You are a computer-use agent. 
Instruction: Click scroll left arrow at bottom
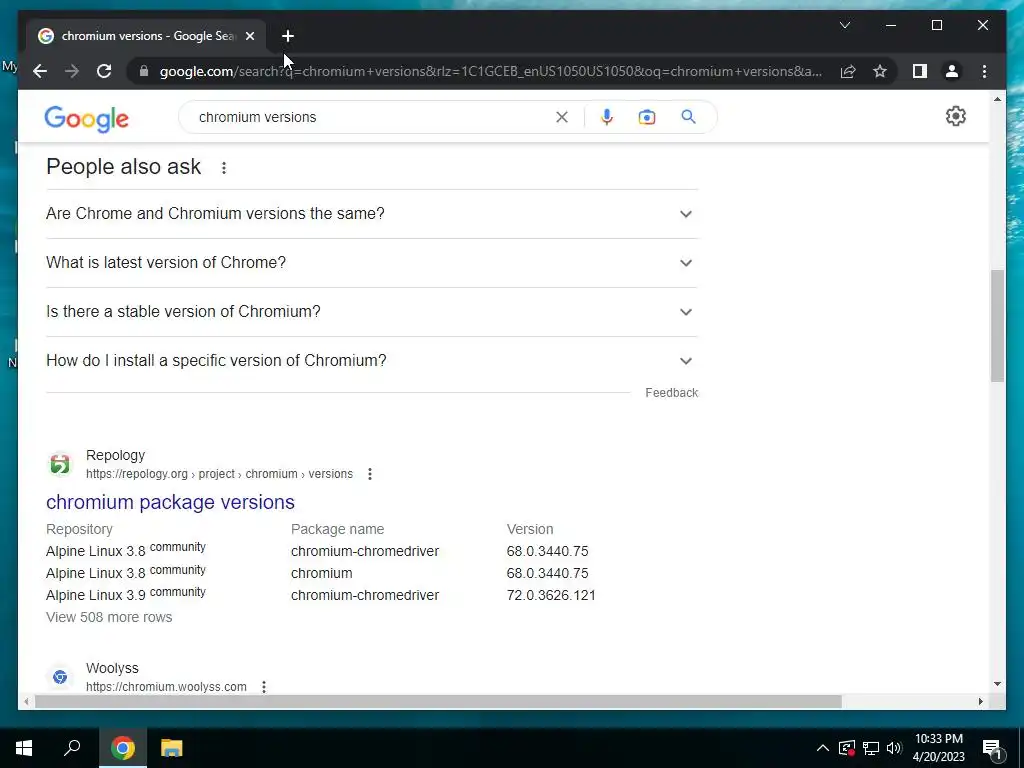tap(26, 702)
